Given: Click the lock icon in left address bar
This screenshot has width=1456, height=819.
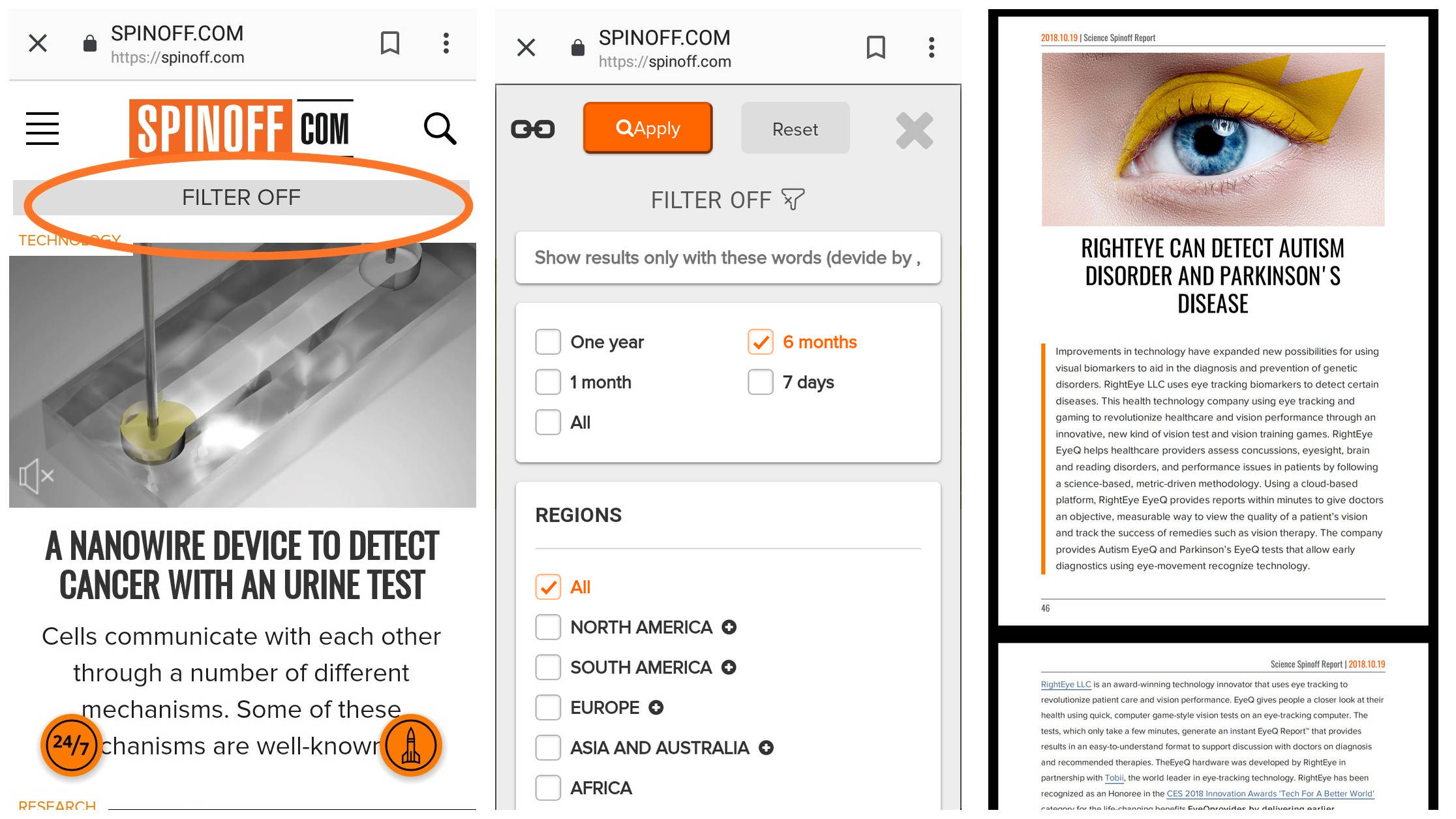Looking at the screenshot, I should [x=90, y=44].
